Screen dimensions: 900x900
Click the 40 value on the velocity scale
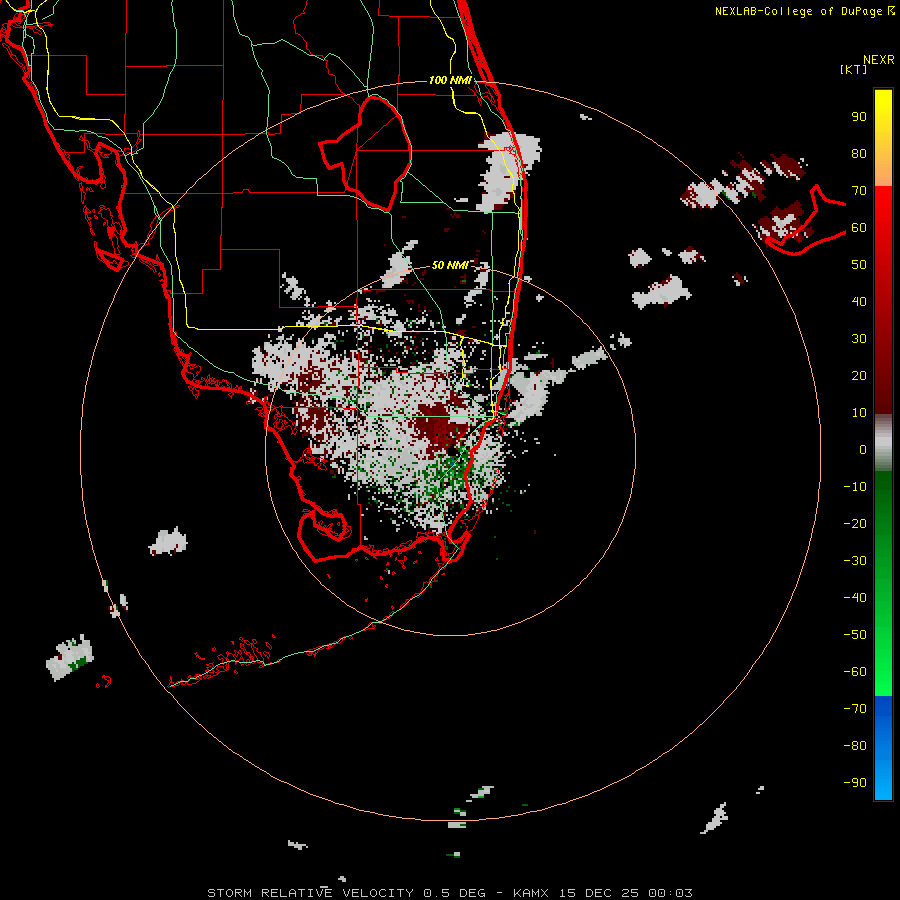[x=859, y=301]
